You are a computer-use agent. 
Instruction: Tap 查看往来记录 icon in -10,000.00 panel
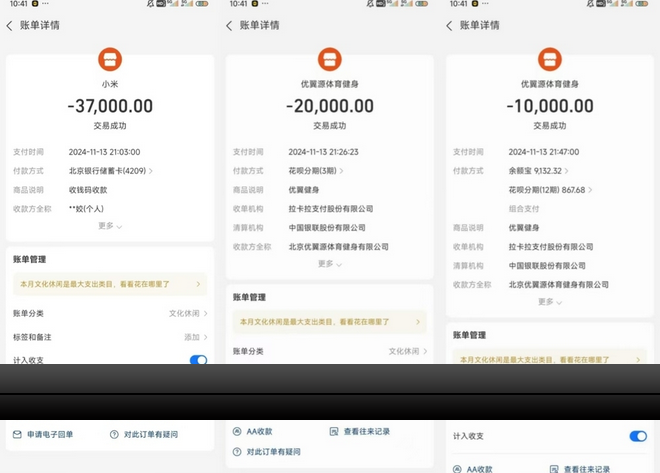click(554, 469)
